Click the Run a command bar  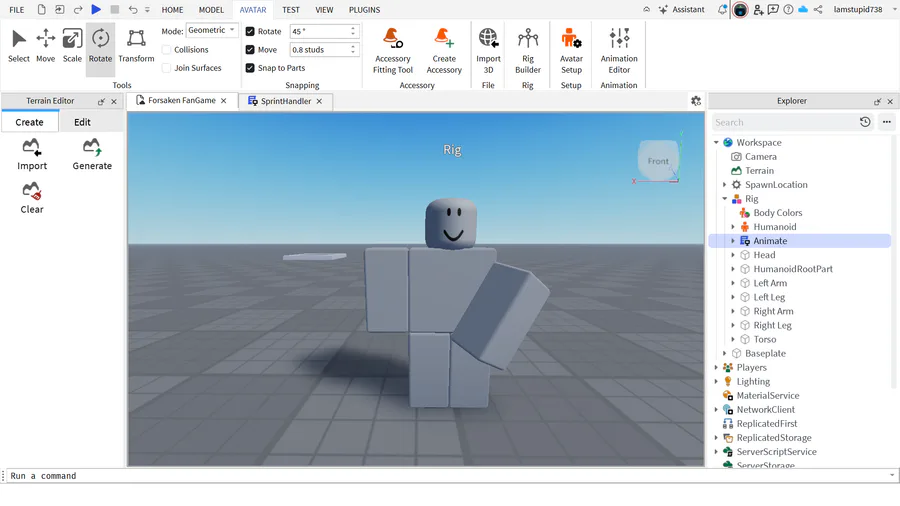tap(448, 476)
